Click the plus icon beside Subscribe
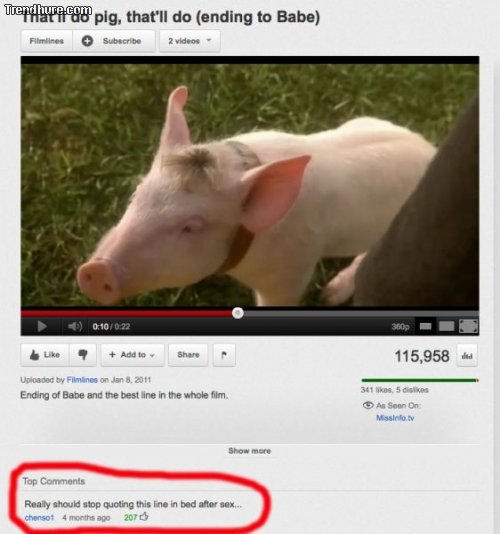The width and height of the screenshot is (500, 534). point(87,41)
